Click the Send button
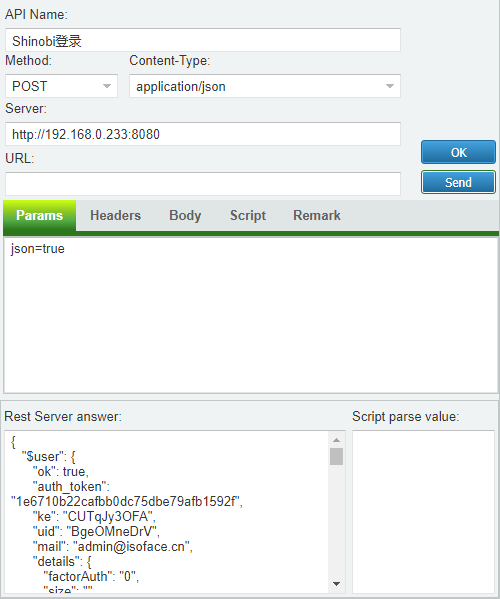 pos(458,182)
